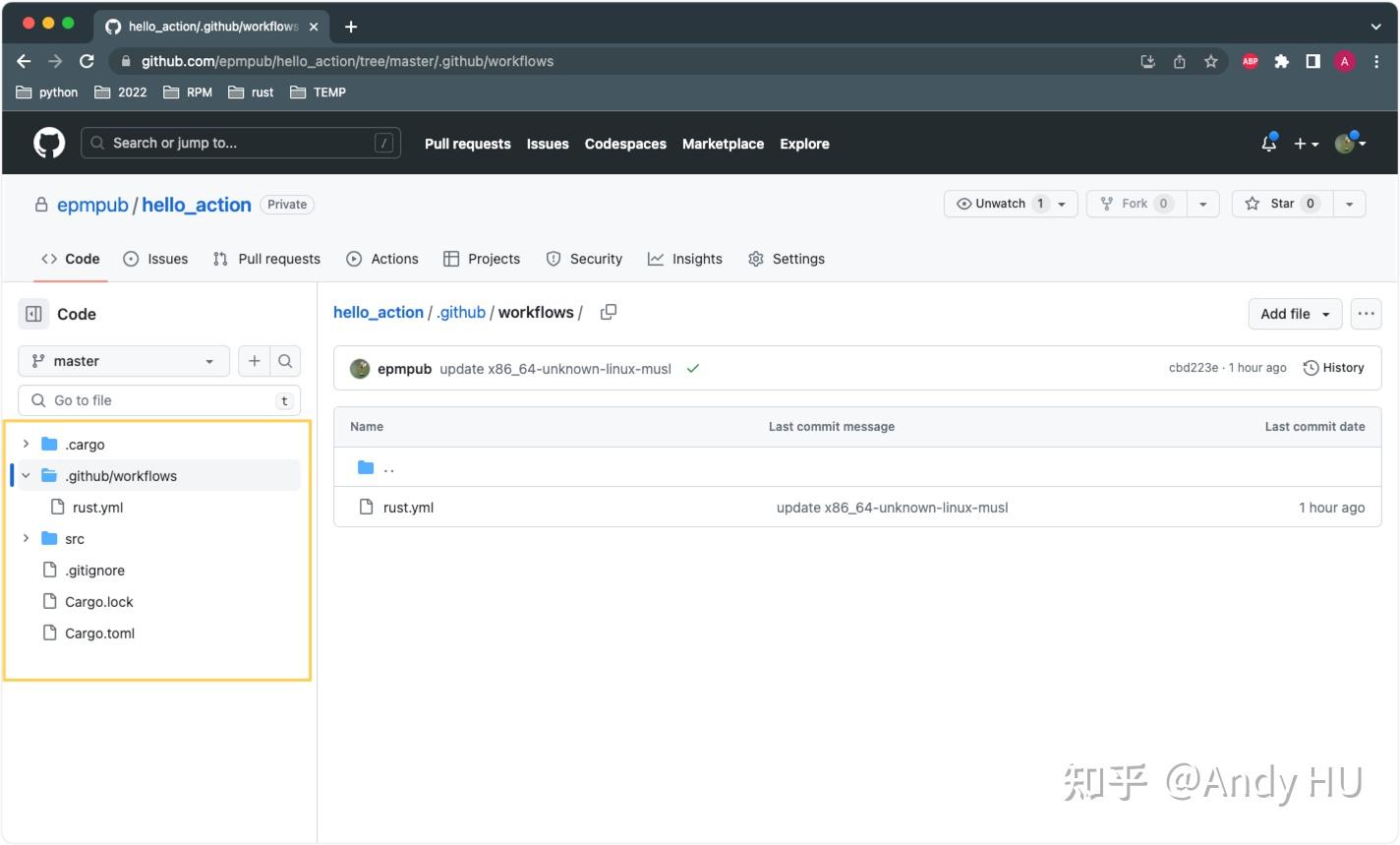The width and height of the screenshot is (1400, 845).
Task: Star the hello_action repository
Action: (1281, 204)
